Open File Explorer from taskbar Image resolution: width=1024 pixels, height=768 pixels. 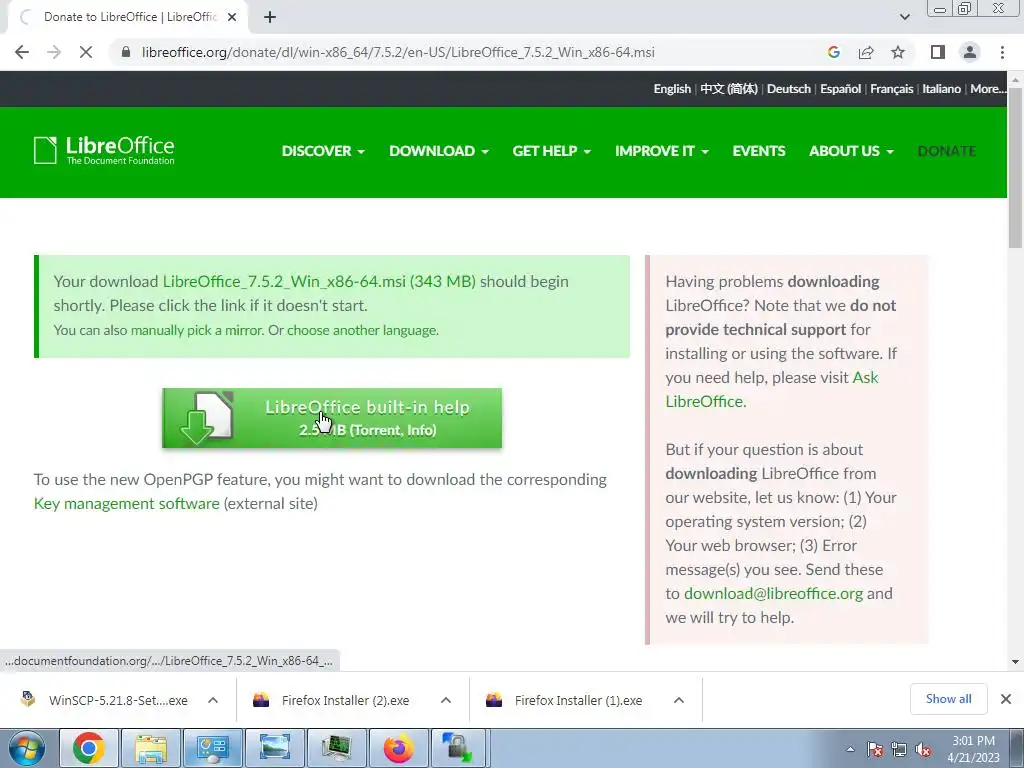coord(150,748)
